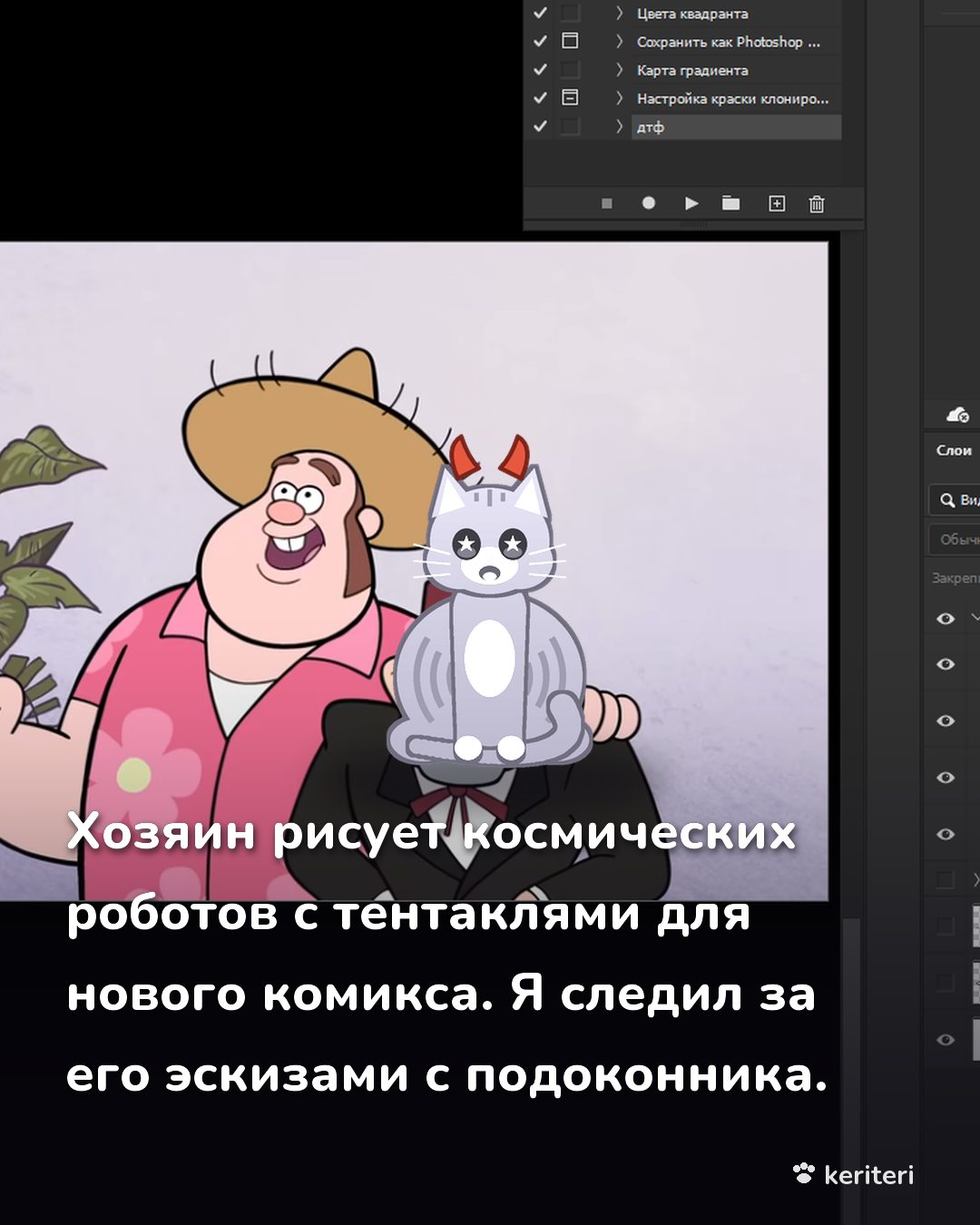The width and height of the screenshot is (980, 1225).
Task: Toggle the checkmark for Цвета квадранта
Action: [540, 13]
